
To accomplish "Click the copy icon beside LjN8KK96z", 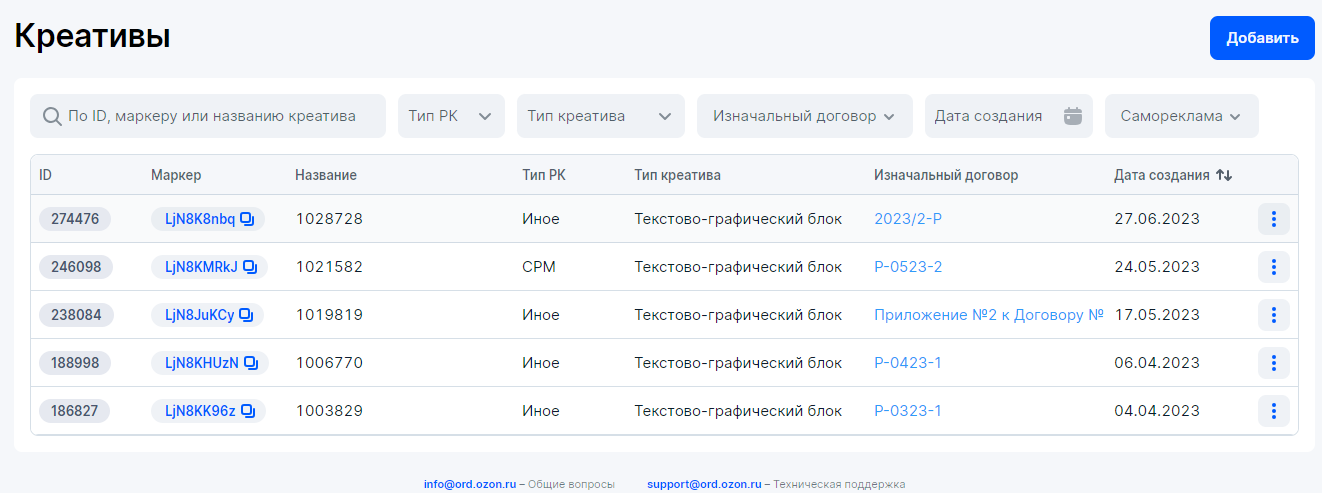I will (x=248, y=411).
